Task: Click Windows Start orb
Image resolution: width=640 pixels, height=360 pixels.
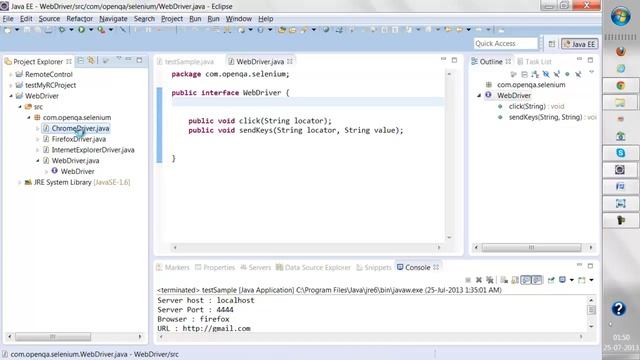Action: (x=620, y=17)
